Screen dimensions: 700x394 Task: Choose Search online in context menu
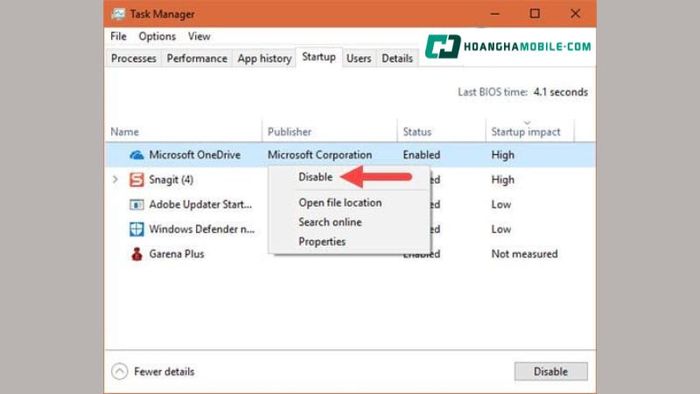click(330, 222)
